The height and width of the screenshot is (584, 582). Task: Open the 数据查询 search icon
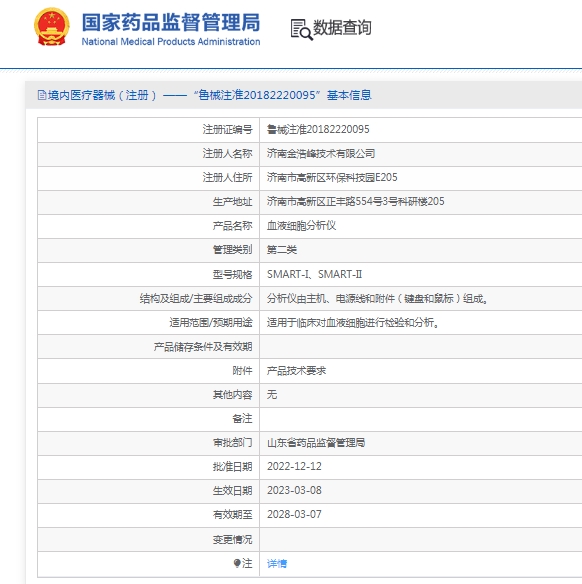click(x=301, y=29)
